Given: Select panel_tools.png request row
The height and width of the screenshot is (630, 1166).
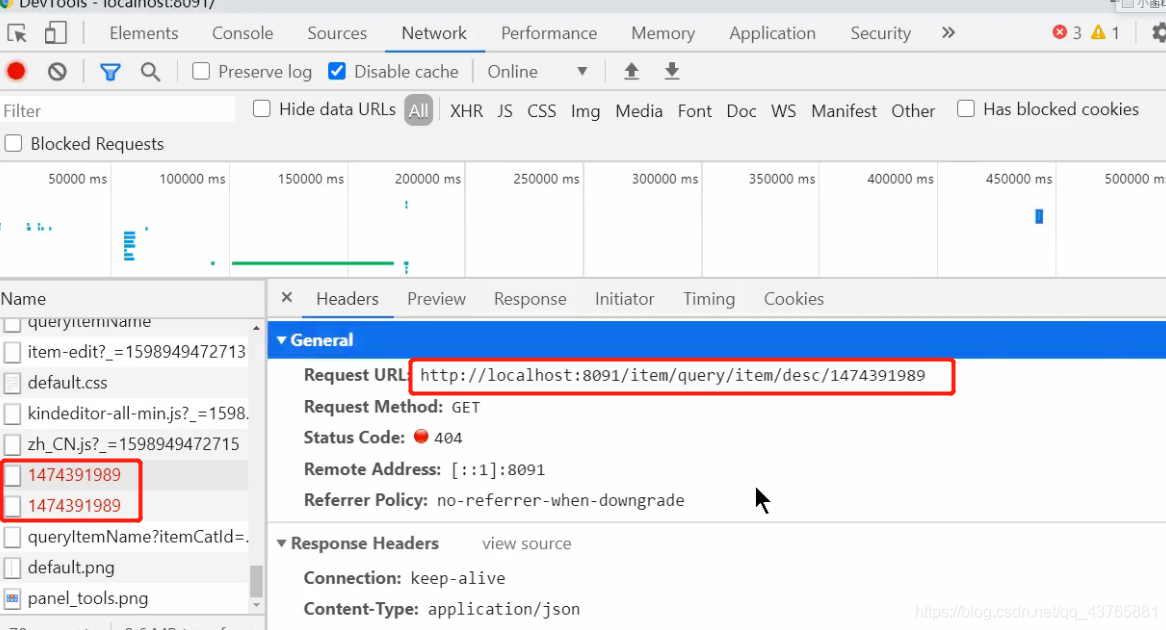Looking at the screenshot, I should tap(124, 598).
